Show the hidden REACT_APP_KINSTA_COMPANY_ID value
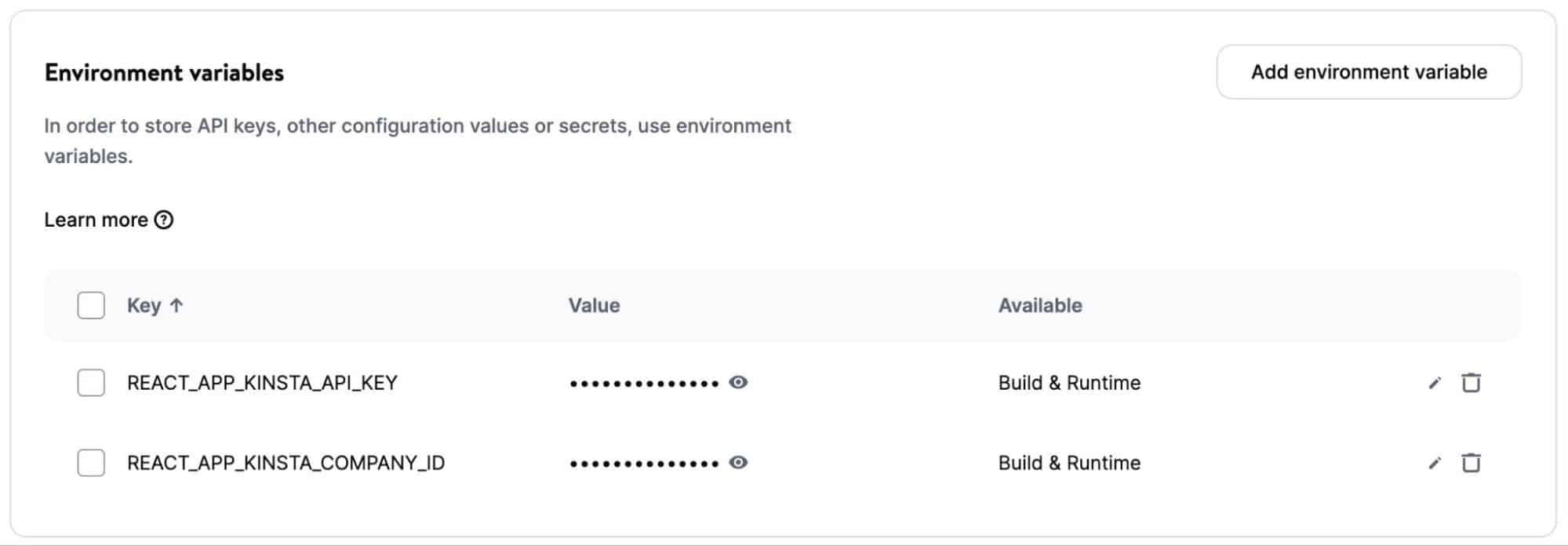Viewport: 1568px width, 546px height. click(x=738, y=463)
